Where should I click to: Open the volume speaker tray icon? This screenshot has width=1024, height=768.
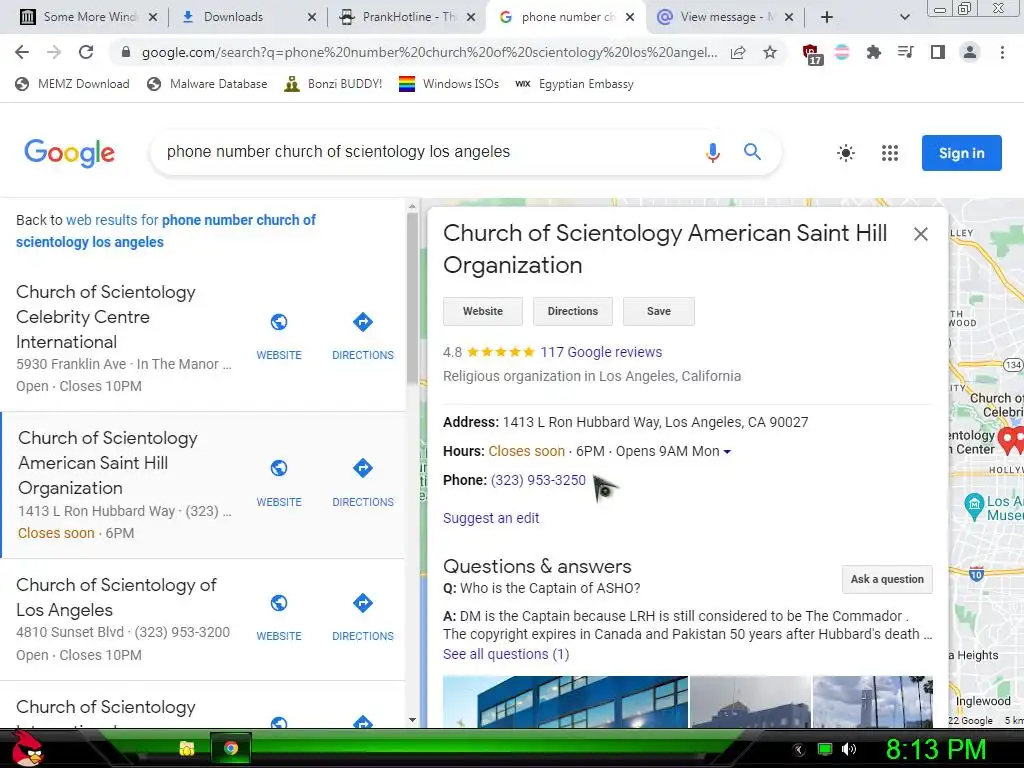849,749
